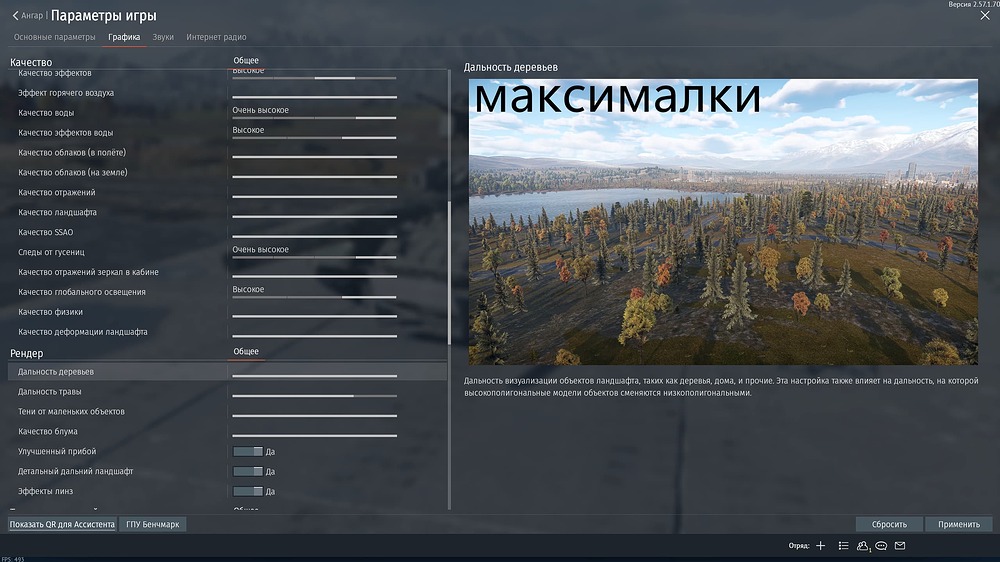Screen dimensions: 1000x562
Task: Click the Общее label in Рендер section
Action: [246, 351]
